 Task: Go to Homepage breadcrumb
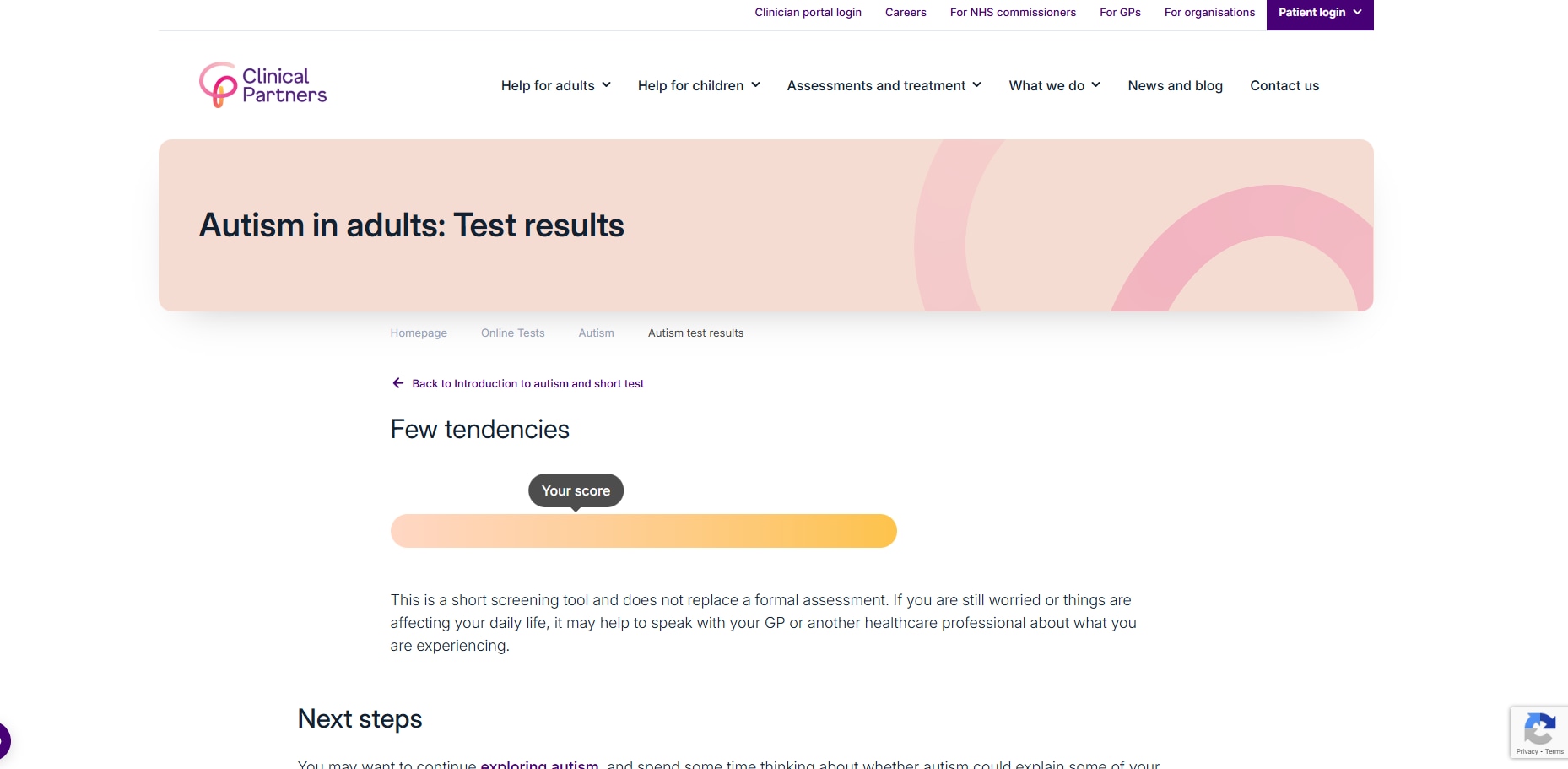click(x=419, y=333)
